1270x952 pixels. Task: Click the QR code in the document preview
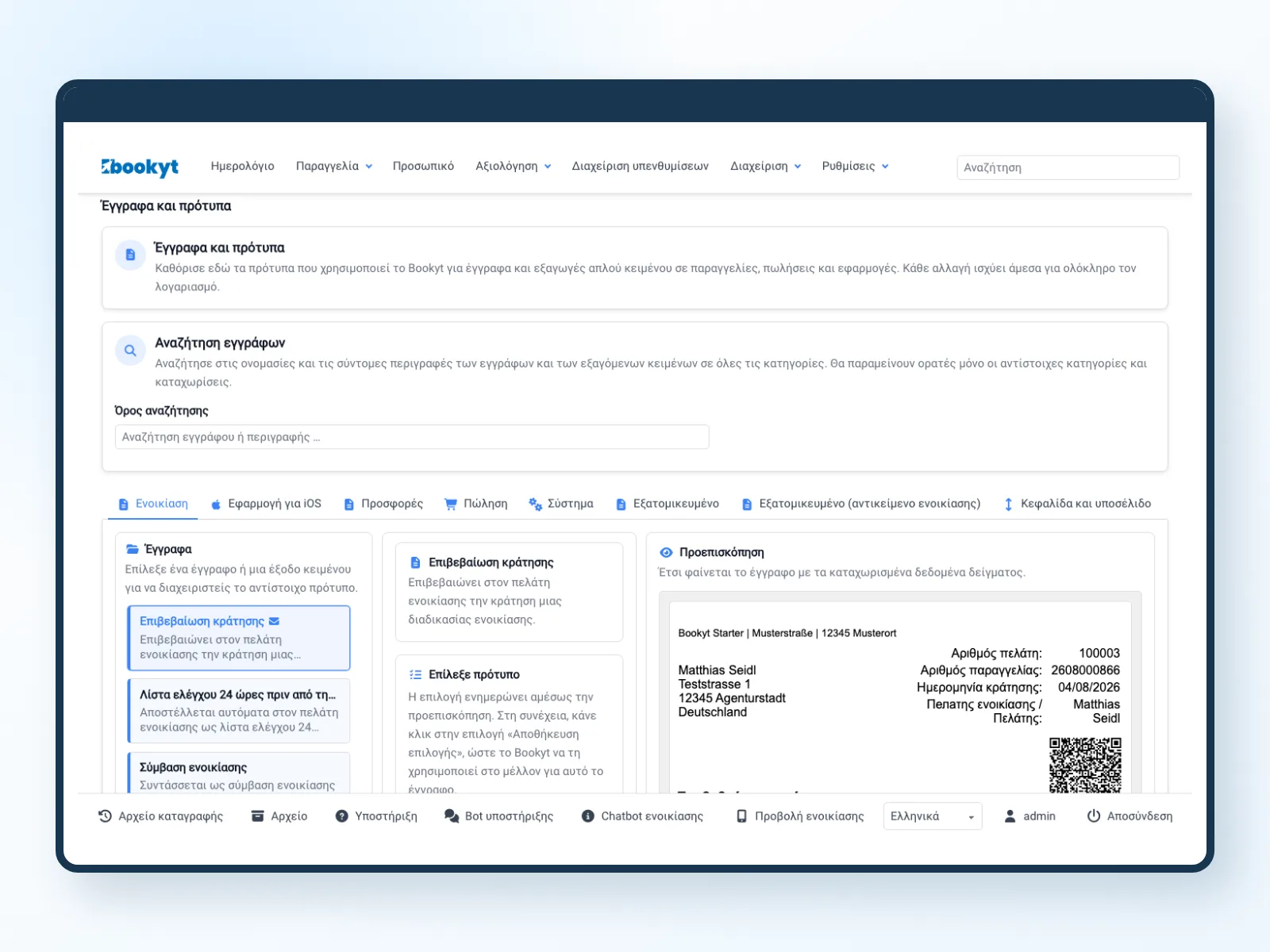click(x=1085, y=765)
